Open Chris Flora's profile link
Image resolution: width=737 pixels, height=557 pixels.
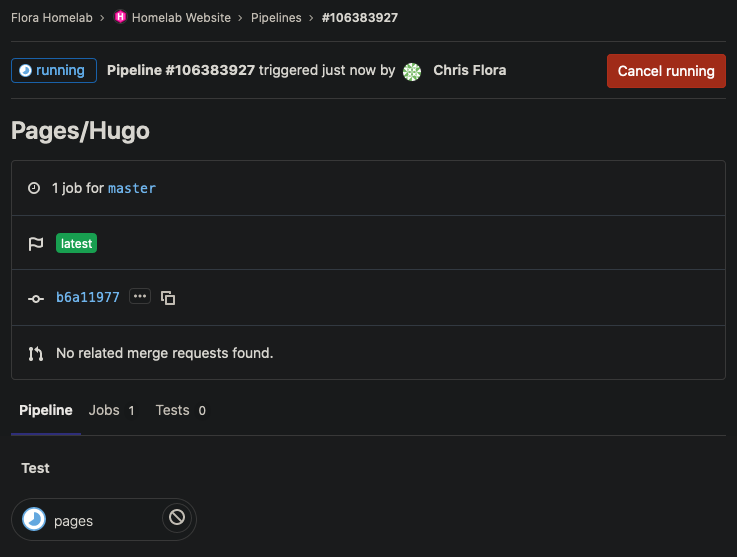(469, 71)
